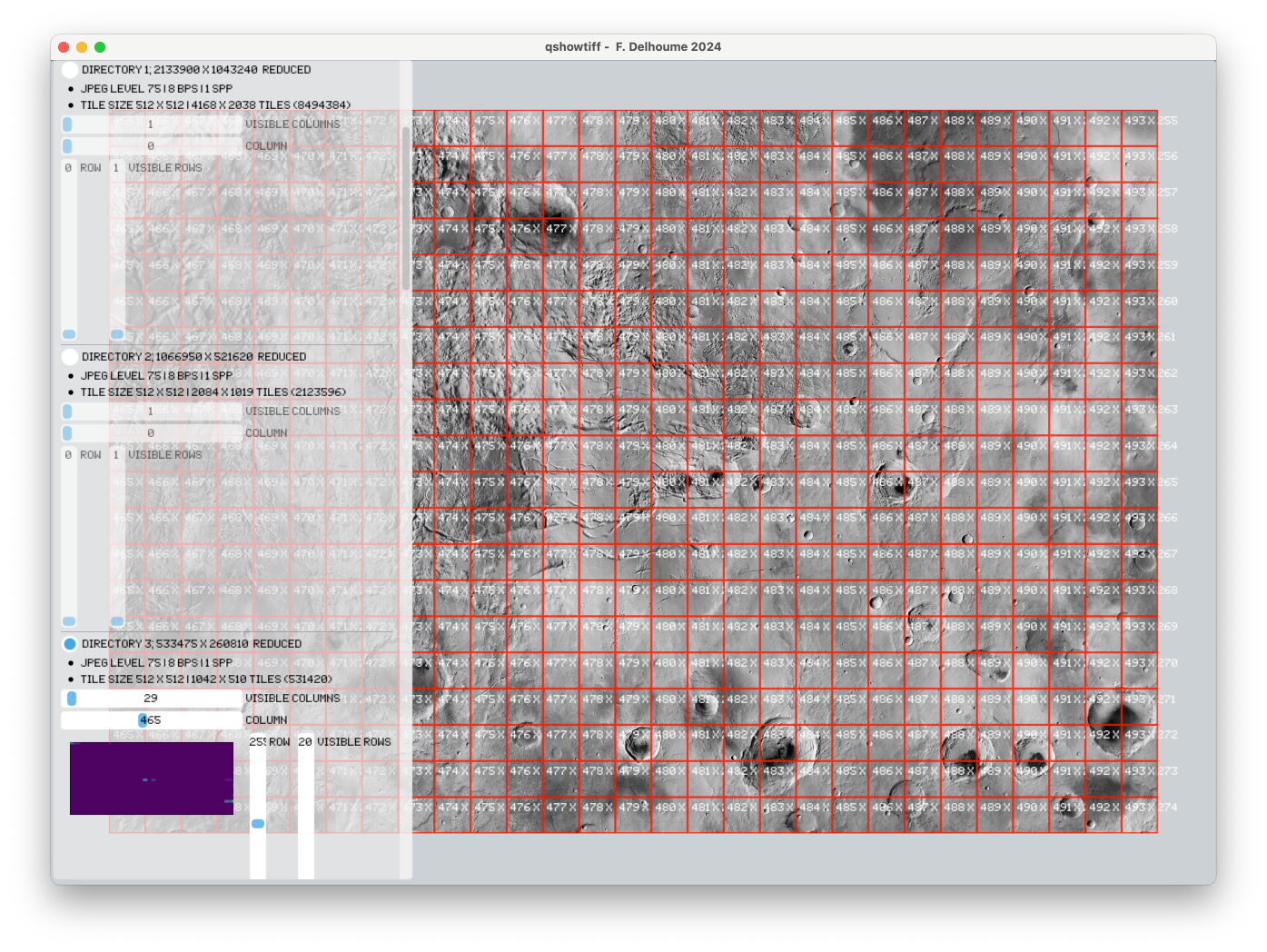Click Directory 1 vertical row slider

point(69,250)
